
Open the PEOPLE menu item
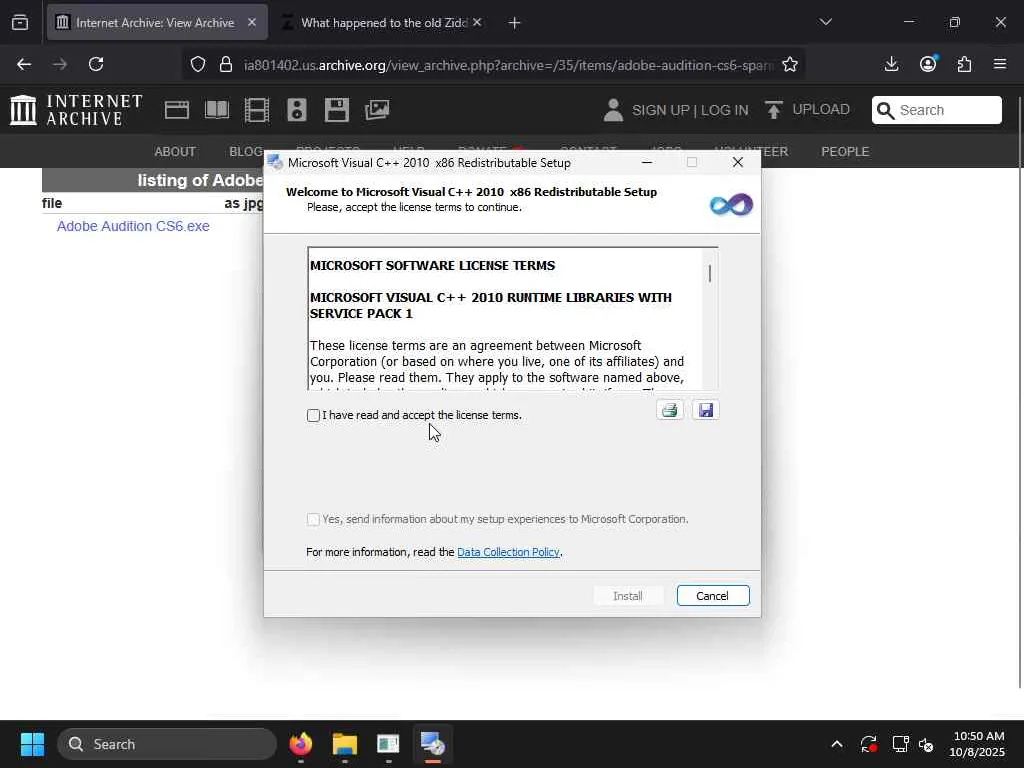pyautogui.click(x=845, y=152)
